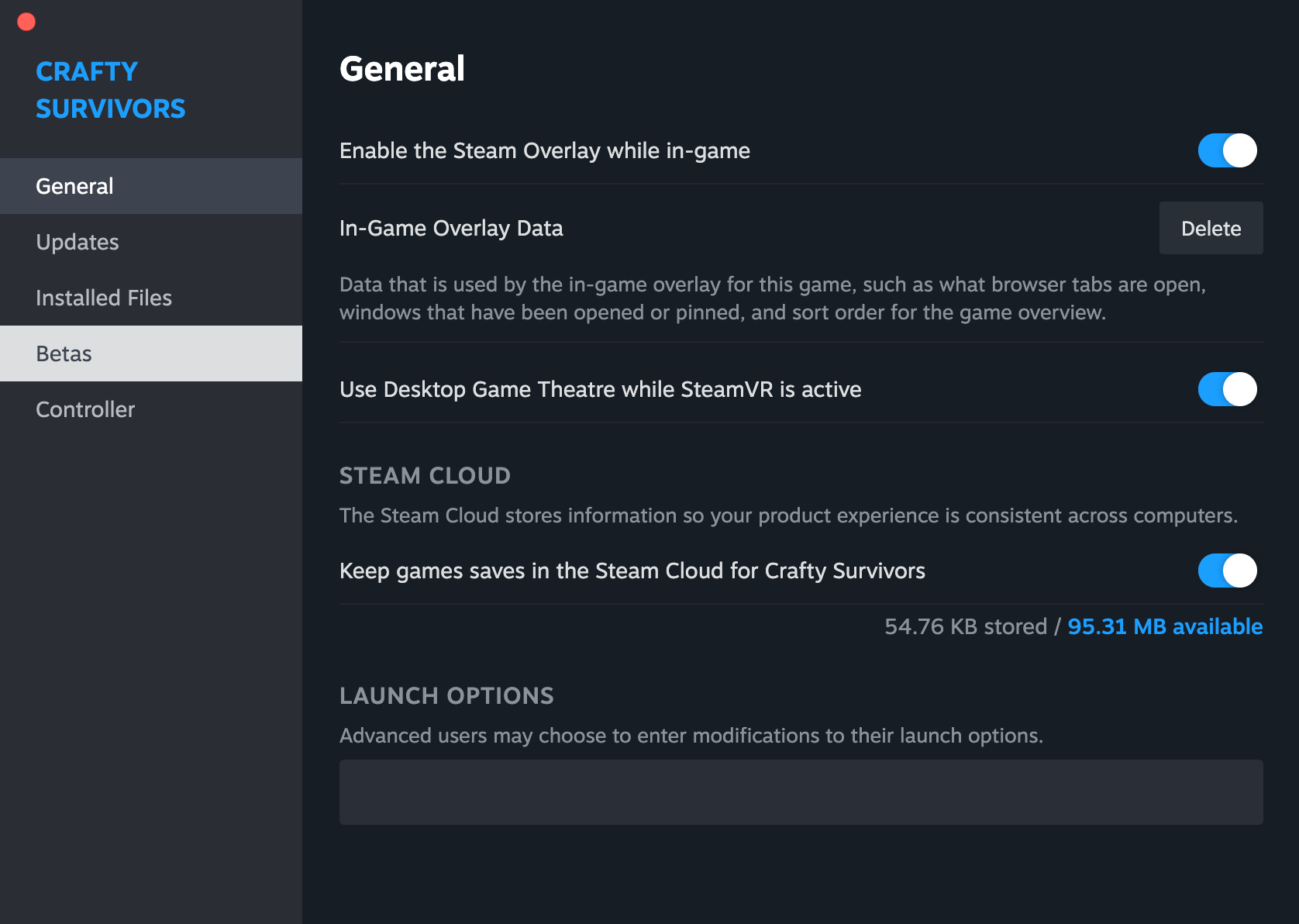1299x924 pixels.
Task: Click the launch options text field
Action: pos(801,792)
